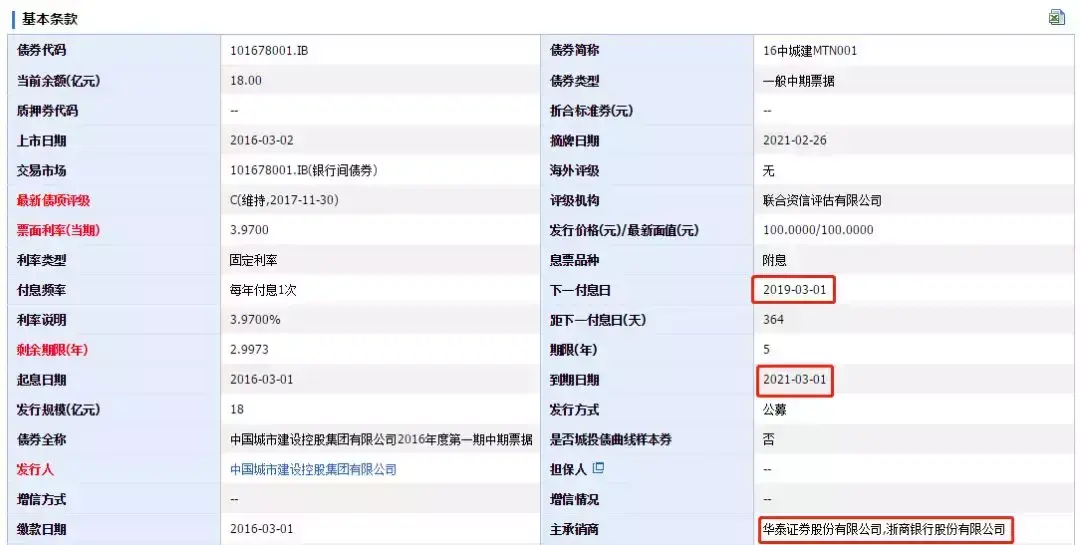
Task: Click the 评级机构 label
Action: pyautogui.click(x=574, y=200)
